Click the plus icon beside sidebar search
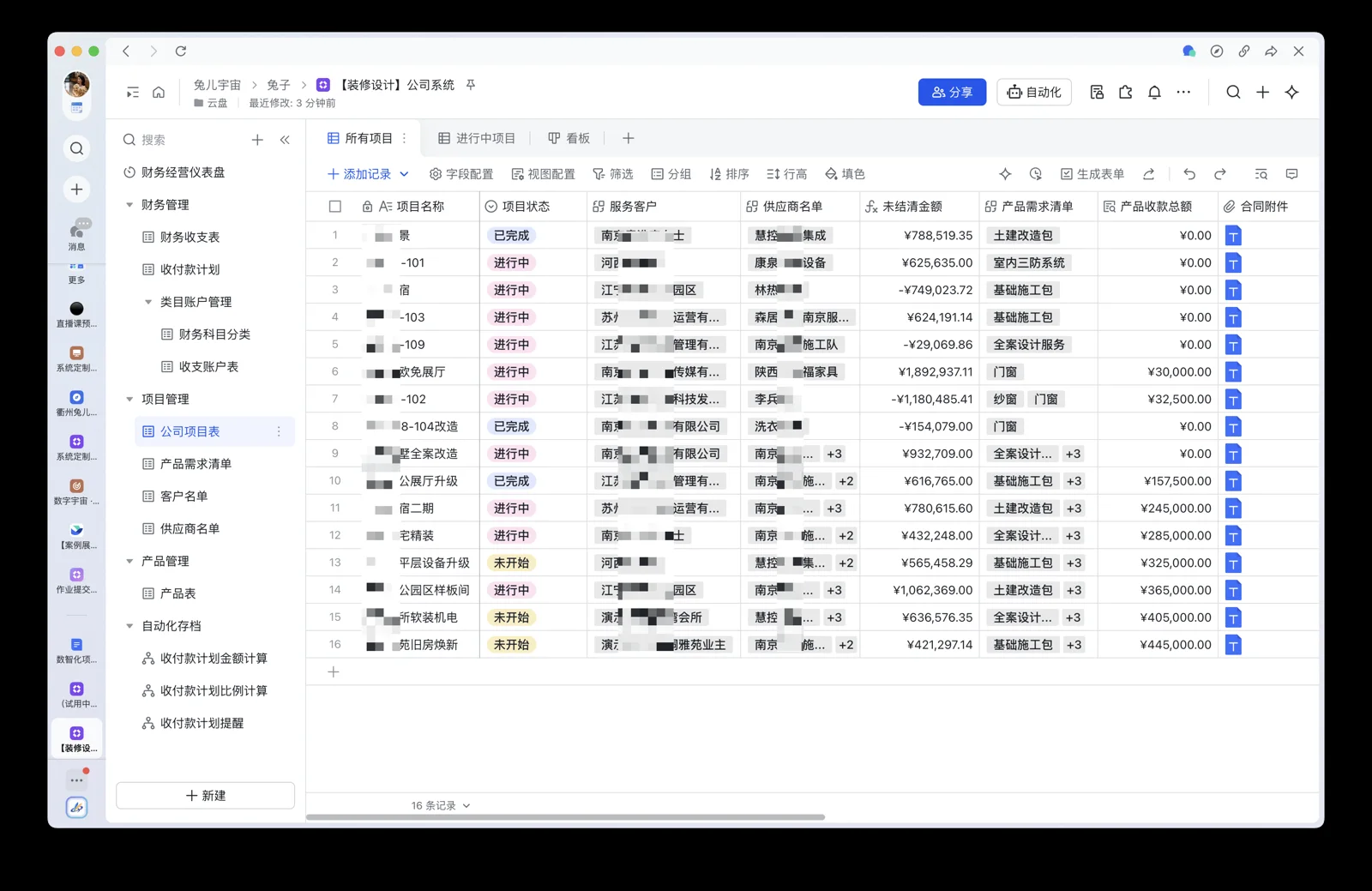The width and height of the screenshot is (1372, 891). [x=257, y=140]
